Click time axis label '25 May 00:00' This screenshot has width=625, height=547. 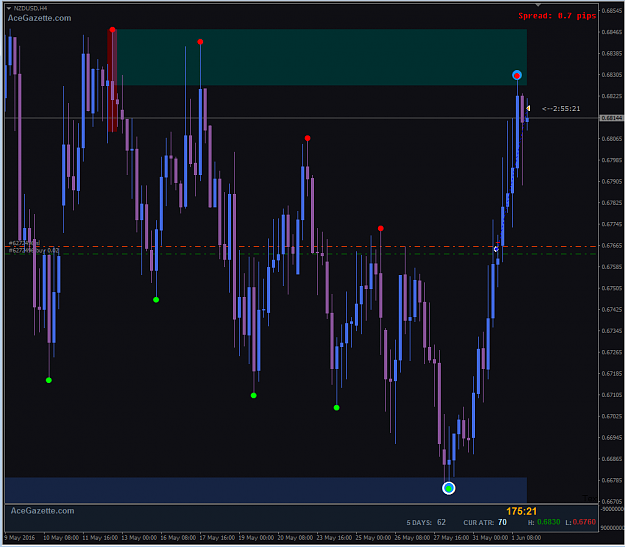tap(373, 538)
